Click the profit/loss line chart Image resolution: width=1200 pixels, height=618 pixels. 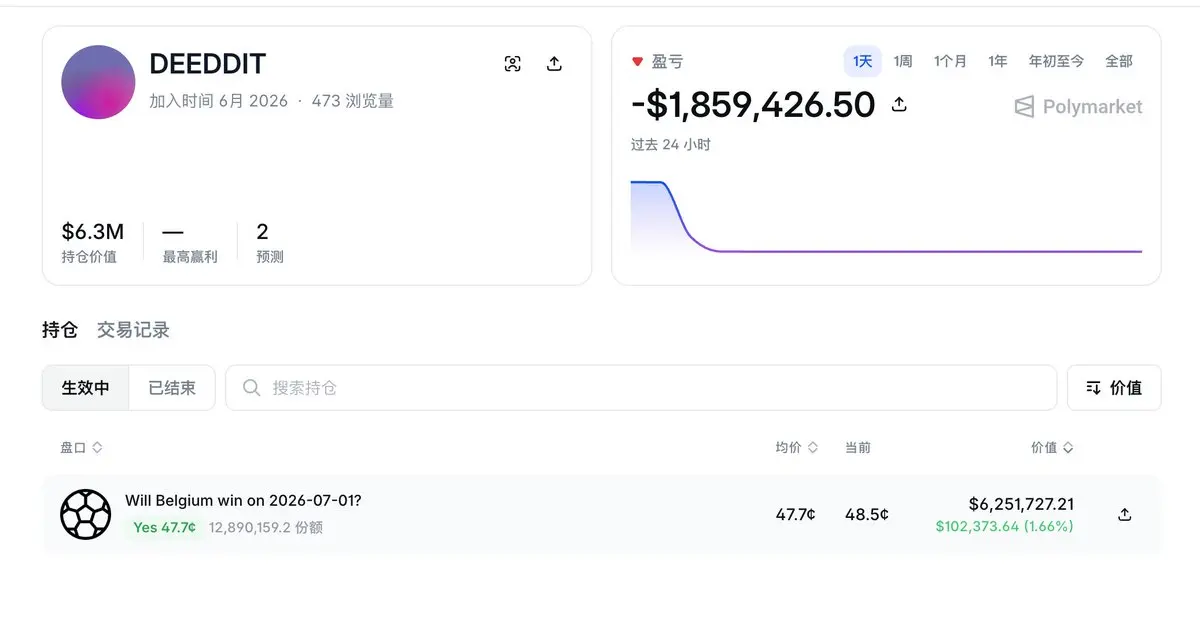(886, 217)
